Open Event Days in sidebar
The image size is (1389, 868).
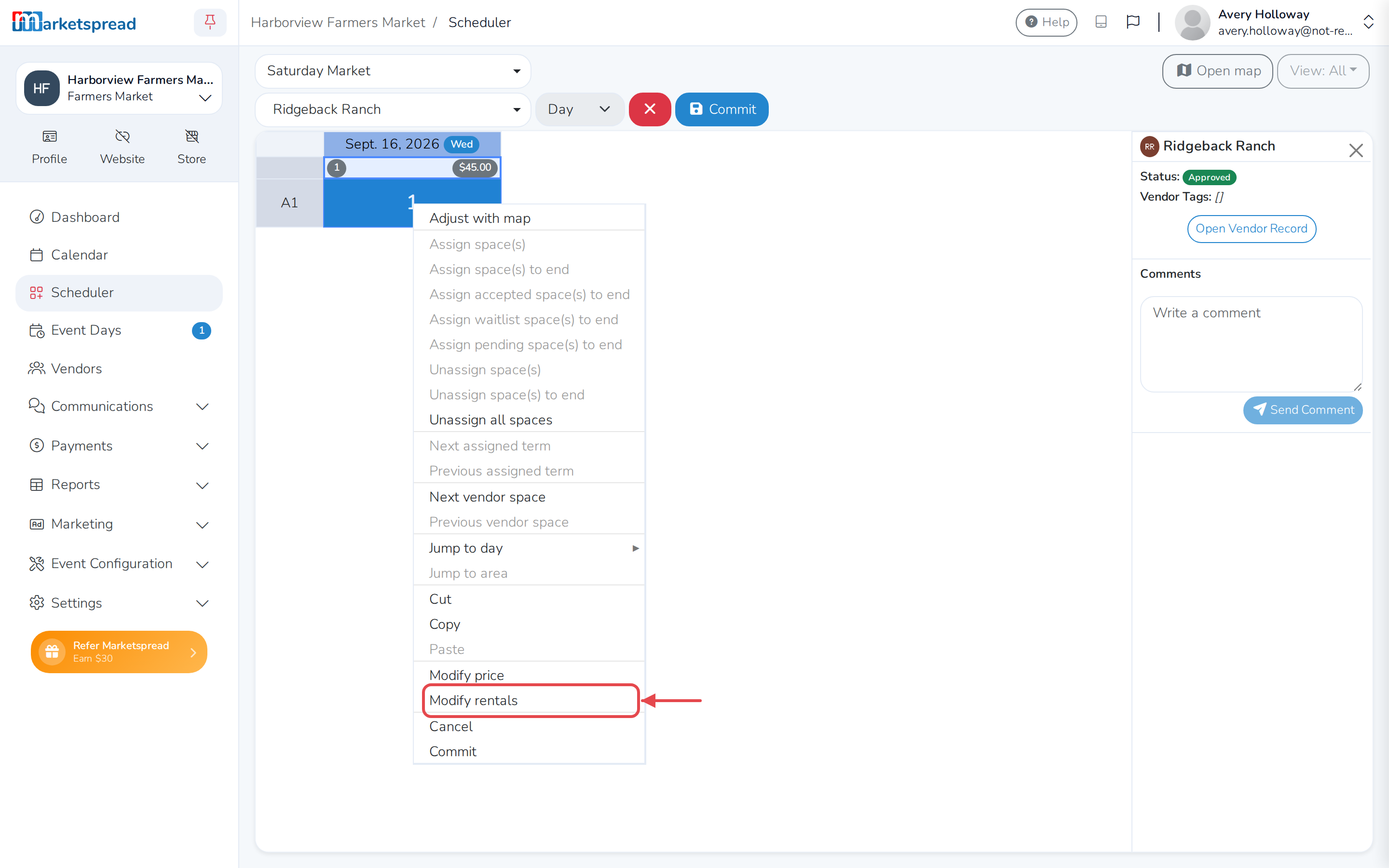tap(119, 330)
